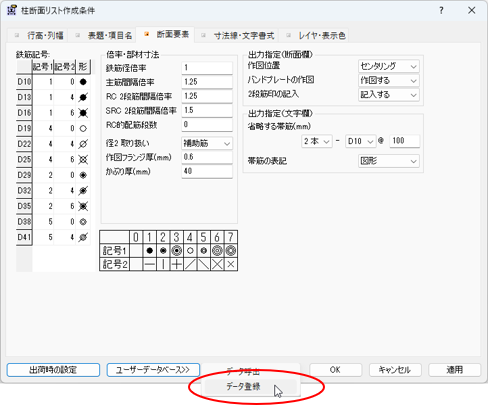Click the rebar shape symbol in D13 row
490x410 pixels.
pos(83,97)
